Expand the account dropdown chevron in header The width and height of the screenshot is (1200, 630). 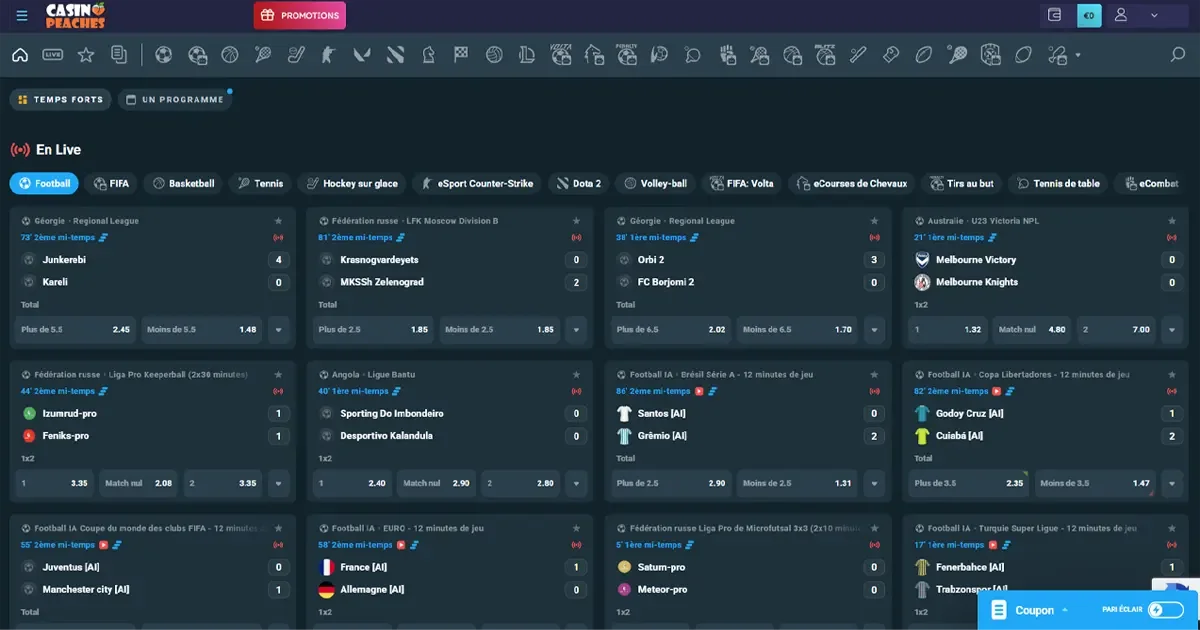(x=1154, y=15)
